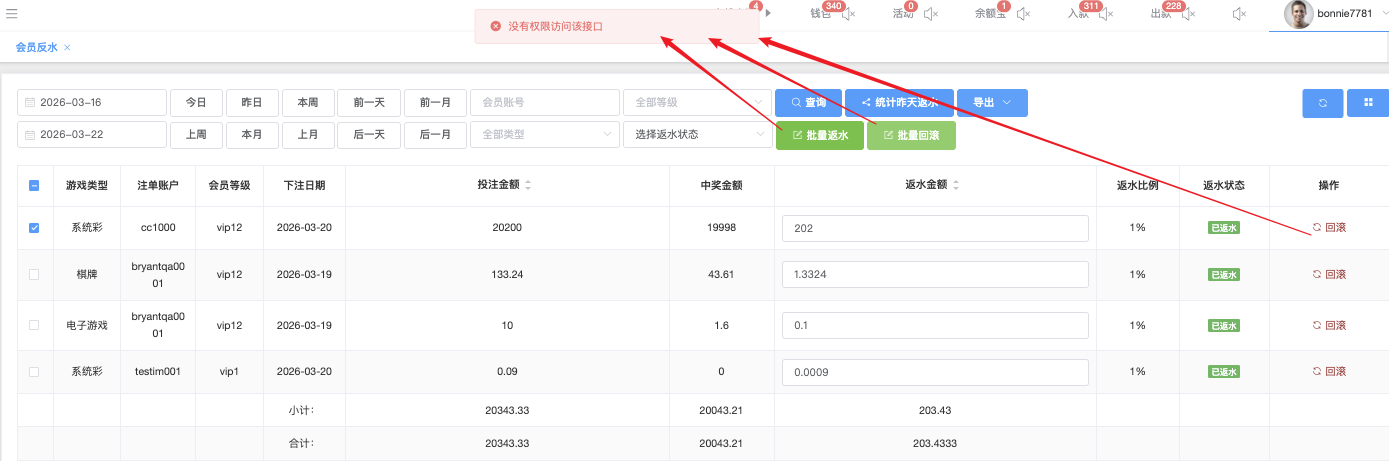Screen dimensions: 1389x461
Task: Click the hamburger menu icon
Action: 11,13
